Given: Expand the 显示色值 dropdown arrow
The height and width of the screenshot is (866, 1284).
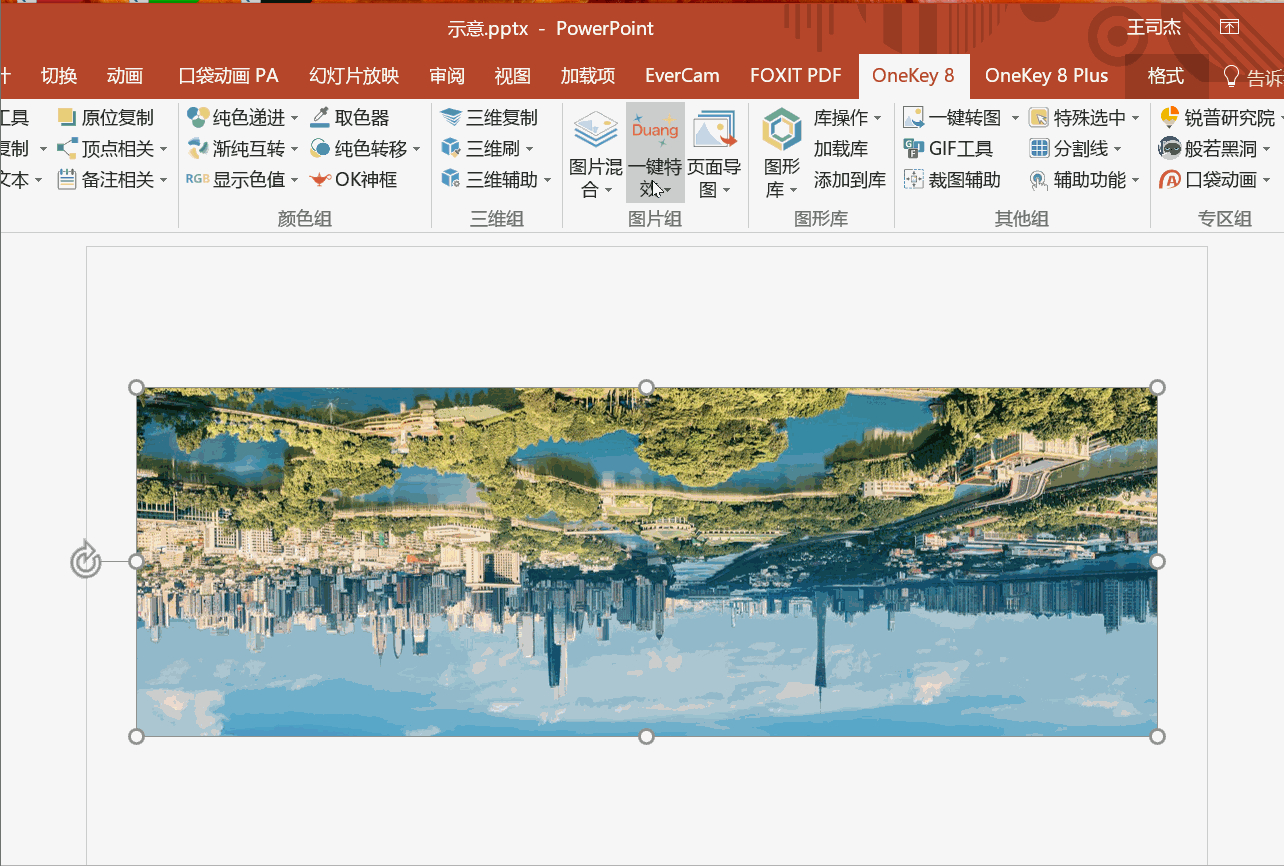Looking at the screenshot, I should (294, 180).
